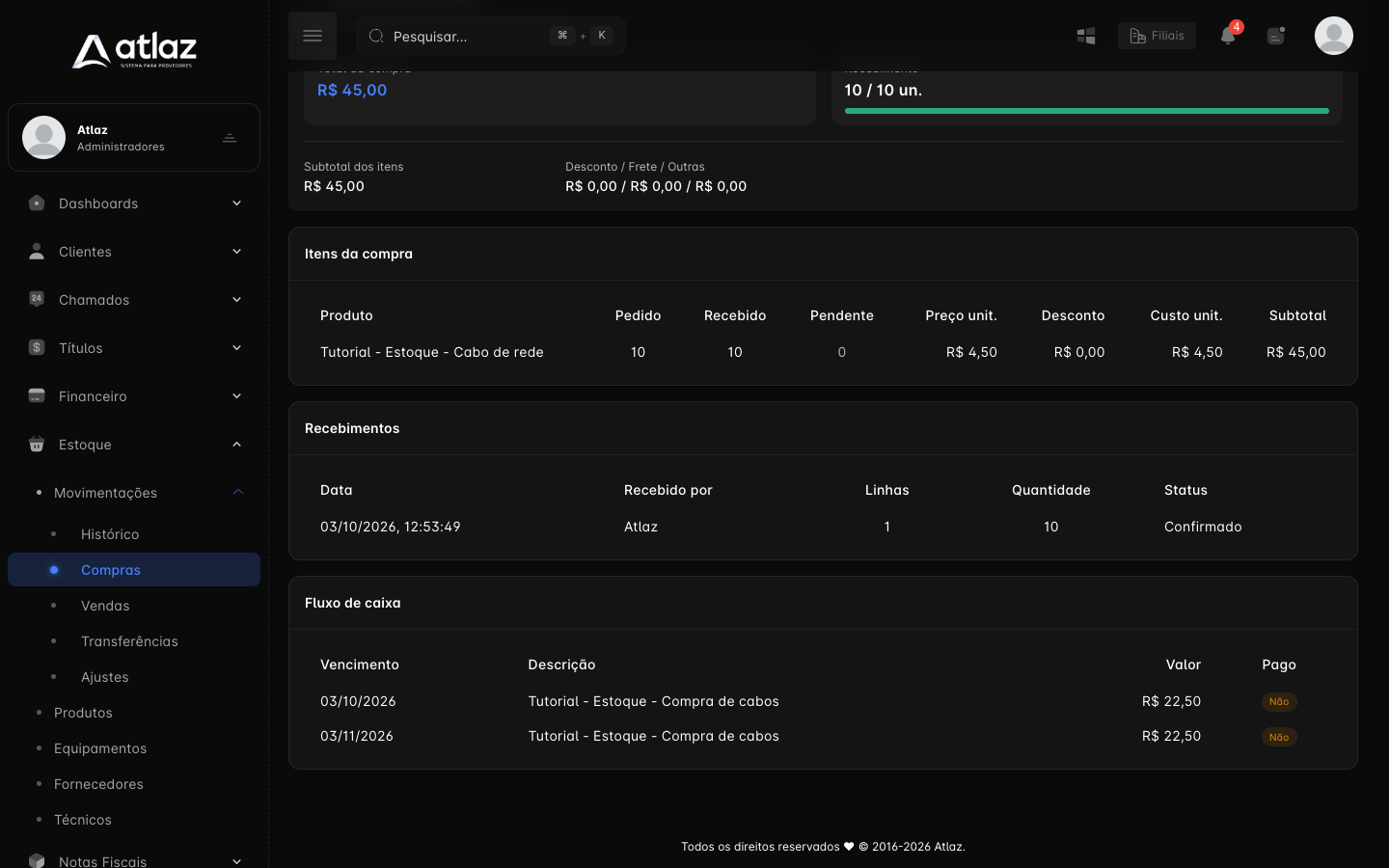Click the Atlaz Administradores avatar in sidebar
This screenshot has height=868, width=1389.
coord(43,137)
